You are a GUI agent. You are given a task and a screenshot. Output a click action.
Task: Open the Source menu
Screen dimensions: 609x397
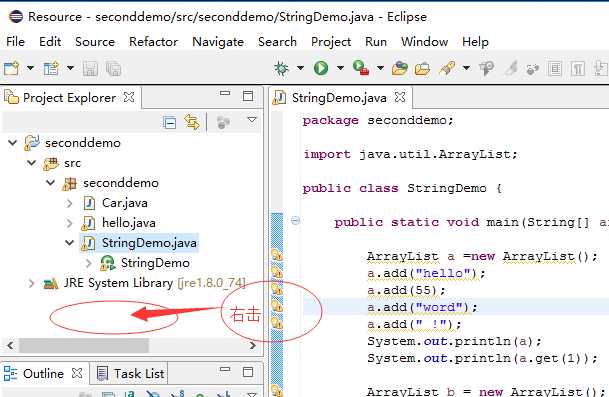pos(95,42)
